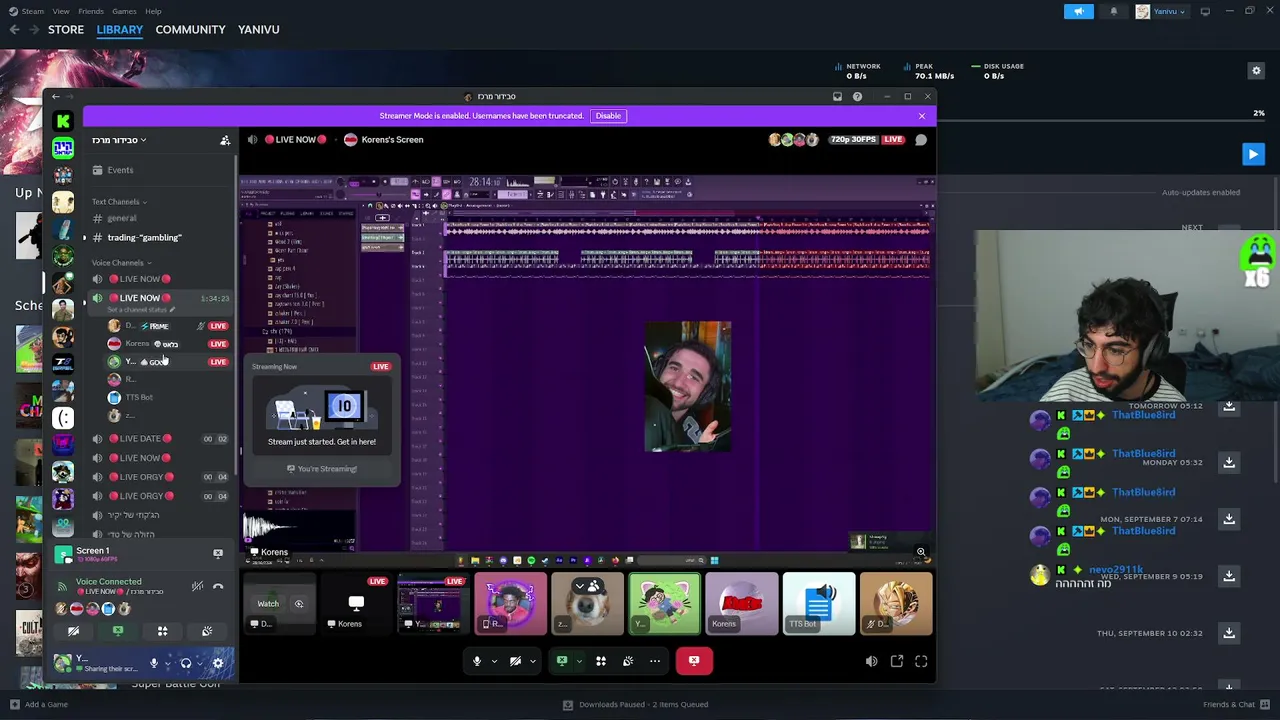Toggle camera button in the left voice panel
1280x720 pixels.
click(73, 631)
